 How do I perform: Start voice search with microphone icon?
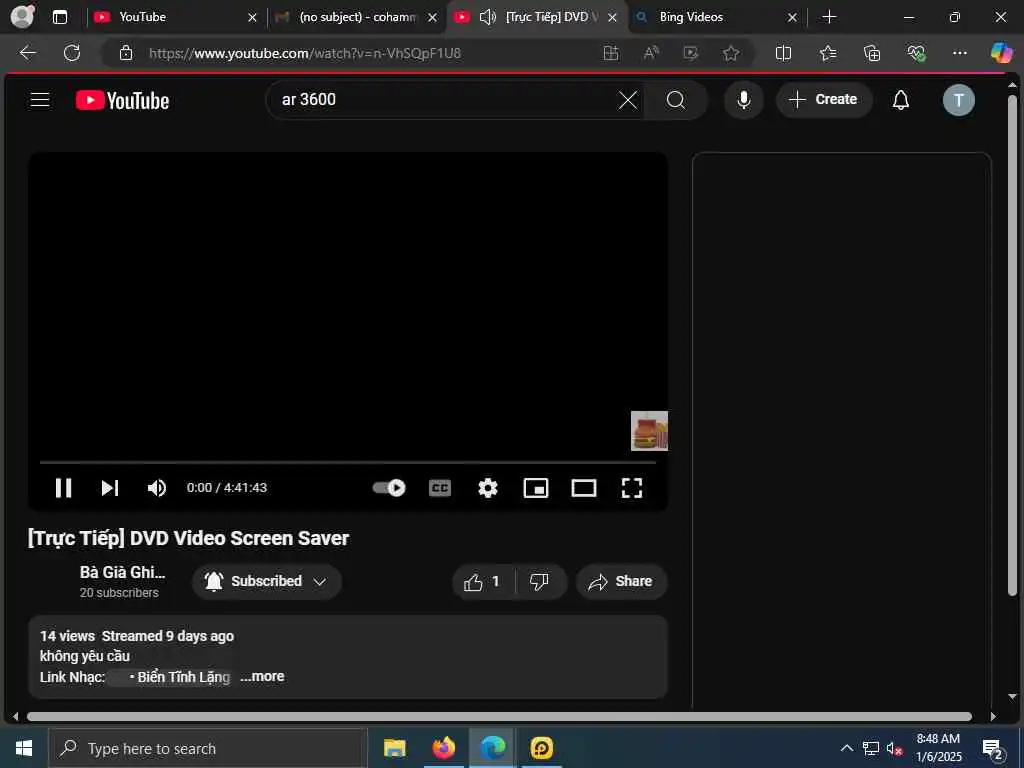pos(743,100)
